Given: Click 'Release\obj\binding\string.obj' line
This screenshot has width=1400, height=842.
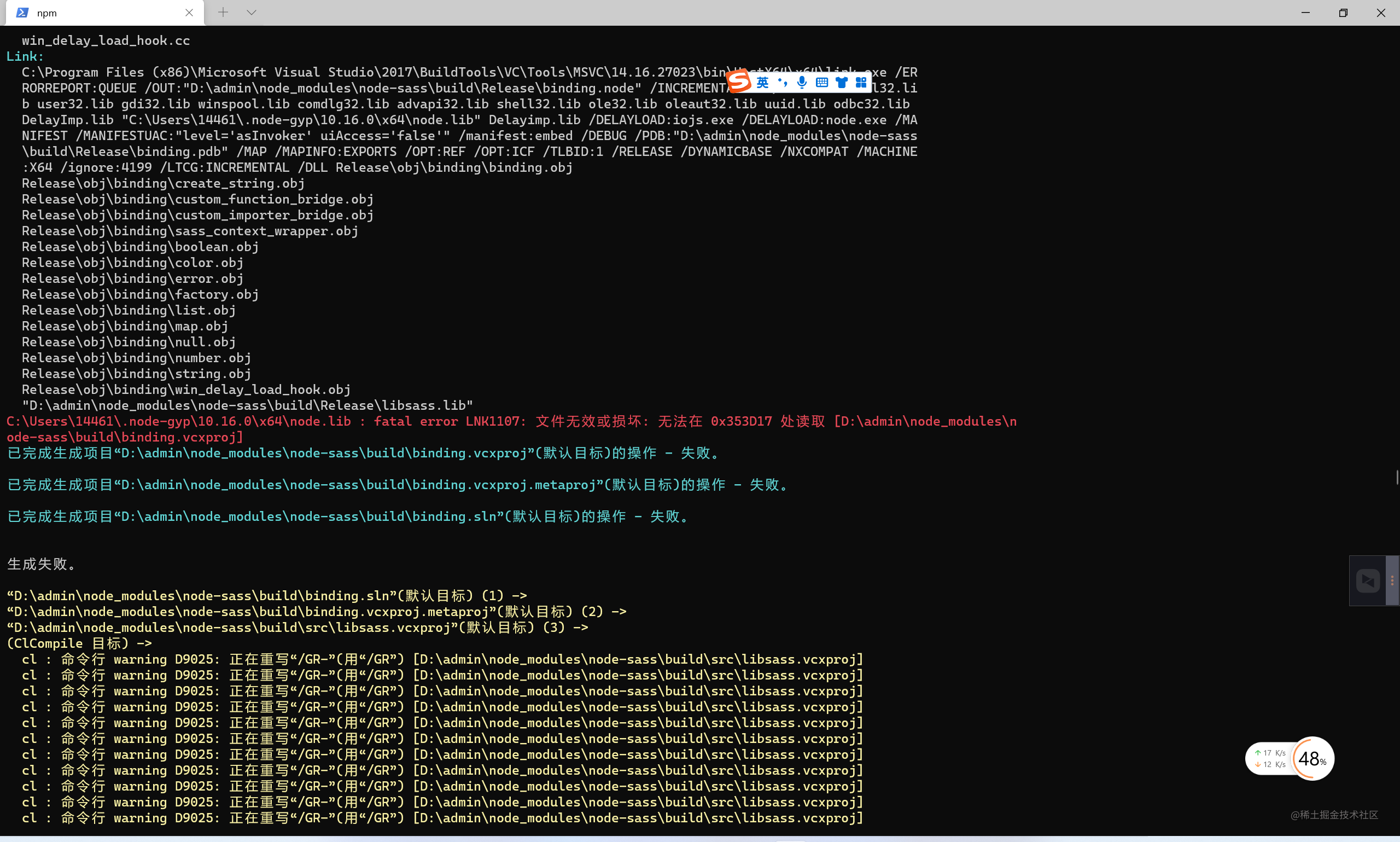Looking at the screenshot, I should coord(136,374).
